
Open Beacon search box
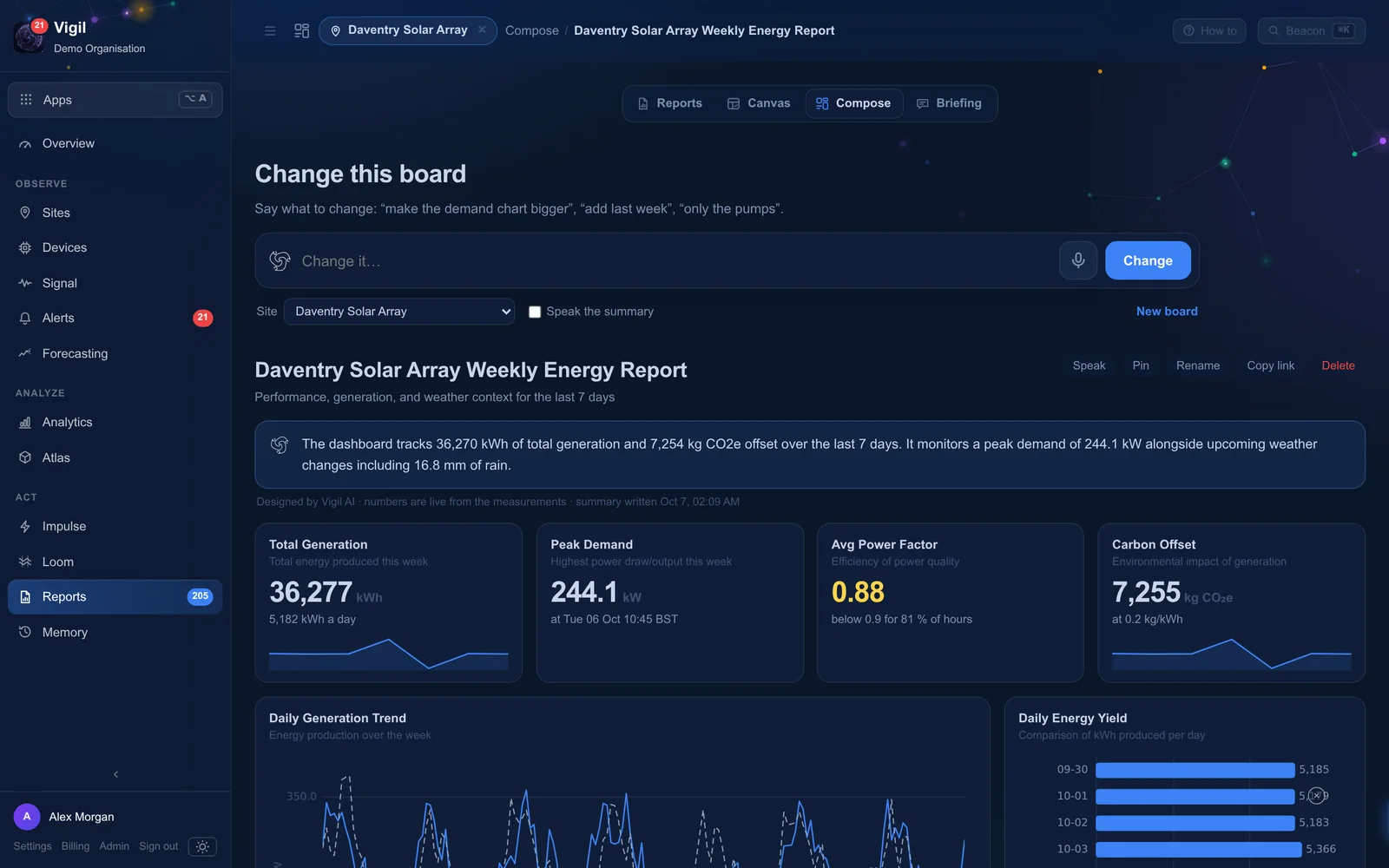tap(1312, 30)
